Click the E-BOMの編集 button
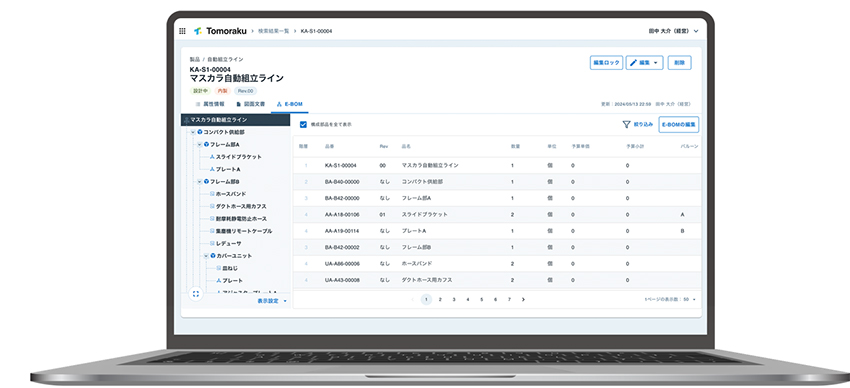 679,125
